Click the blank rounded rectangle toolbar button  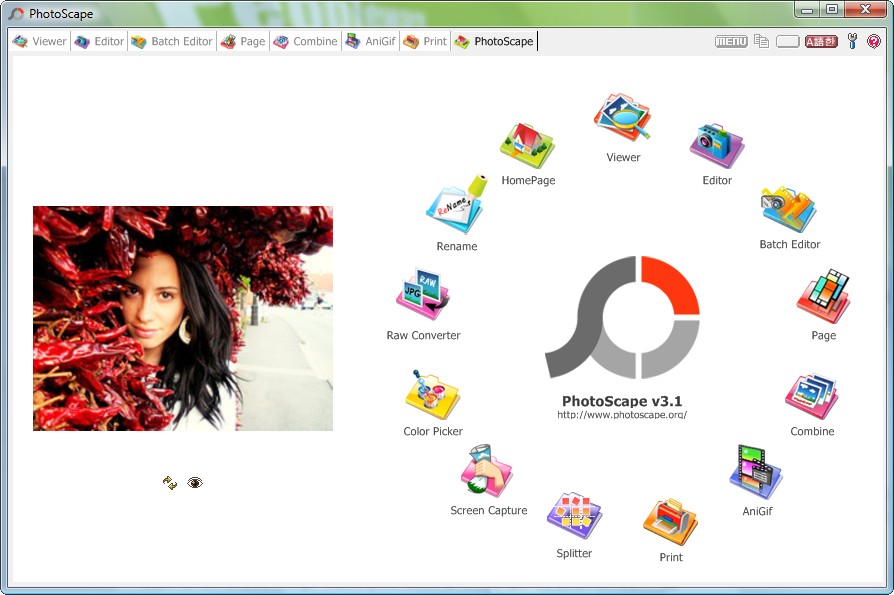(787, 42)
